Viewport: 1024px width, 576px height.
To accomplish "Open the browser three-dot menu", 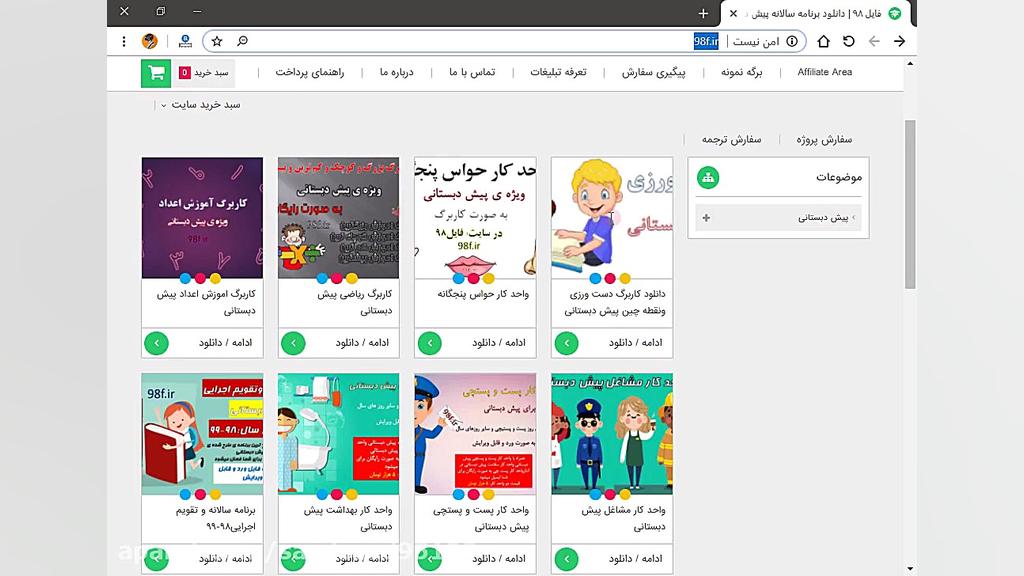I will pos(123,42).
